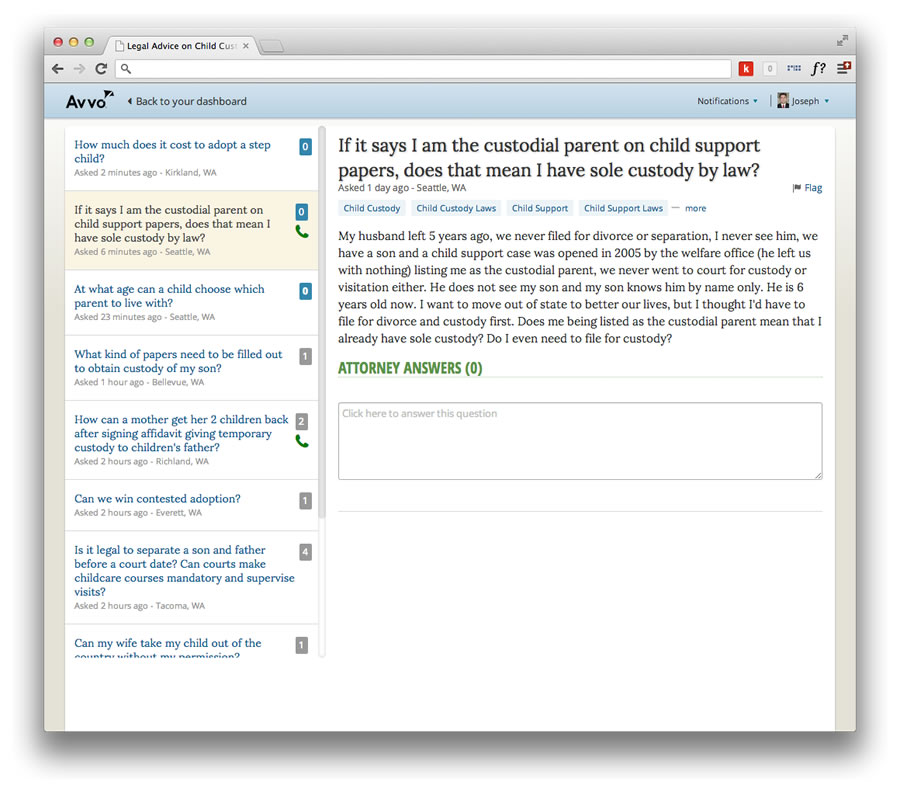Open 'At what age can a child choose' question
900x792 pixels.
pyautogui.click(x=169, y=296)
